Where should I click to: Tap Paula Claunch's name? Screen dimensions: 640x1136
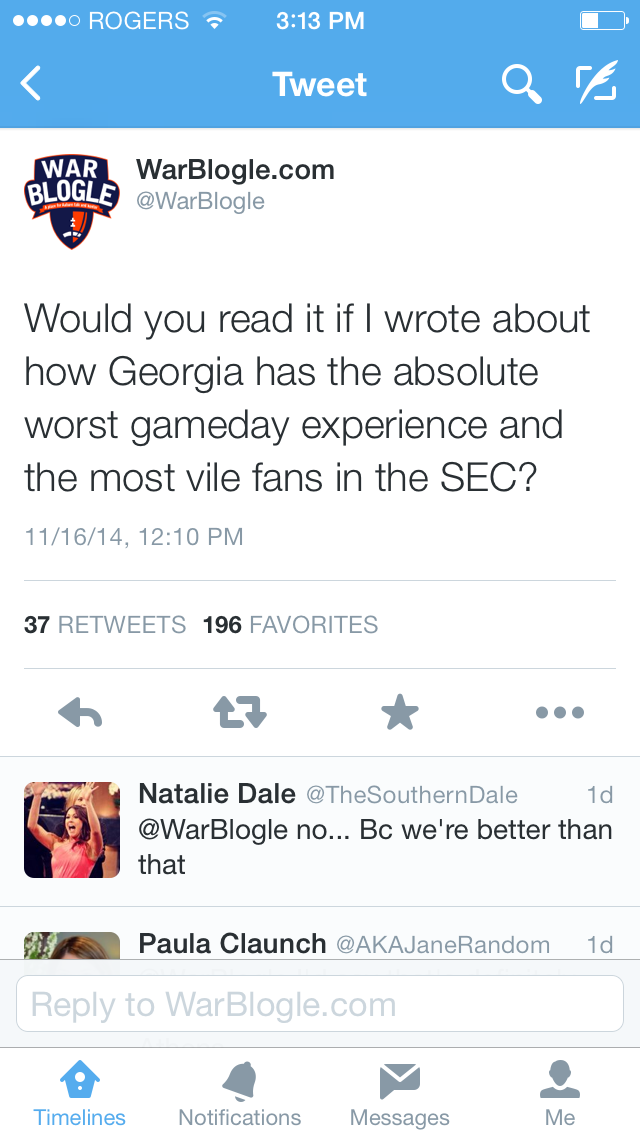(232, 944)
